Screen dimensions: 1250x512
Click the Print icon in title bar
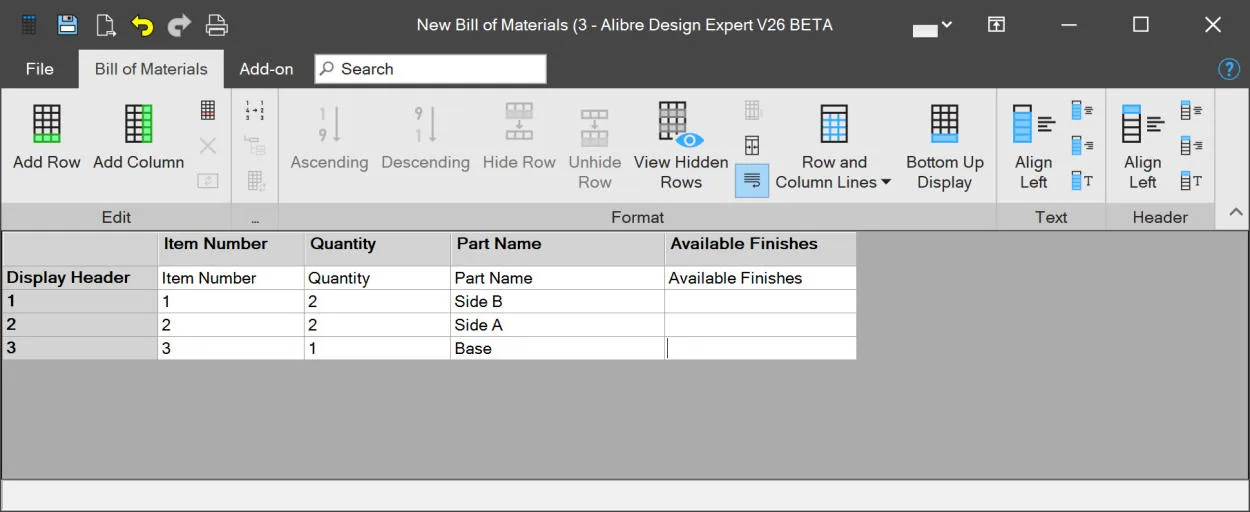point(216,25)
